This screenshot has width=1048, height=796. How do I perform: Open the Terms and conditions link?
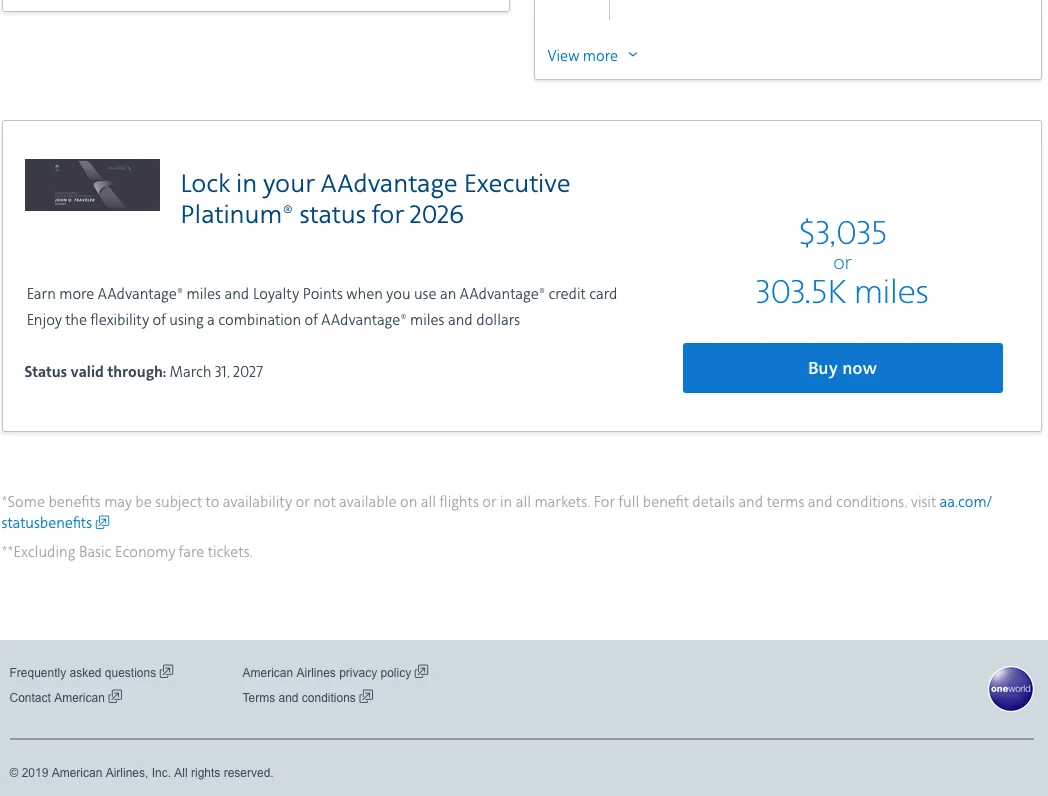pos(298,698)
